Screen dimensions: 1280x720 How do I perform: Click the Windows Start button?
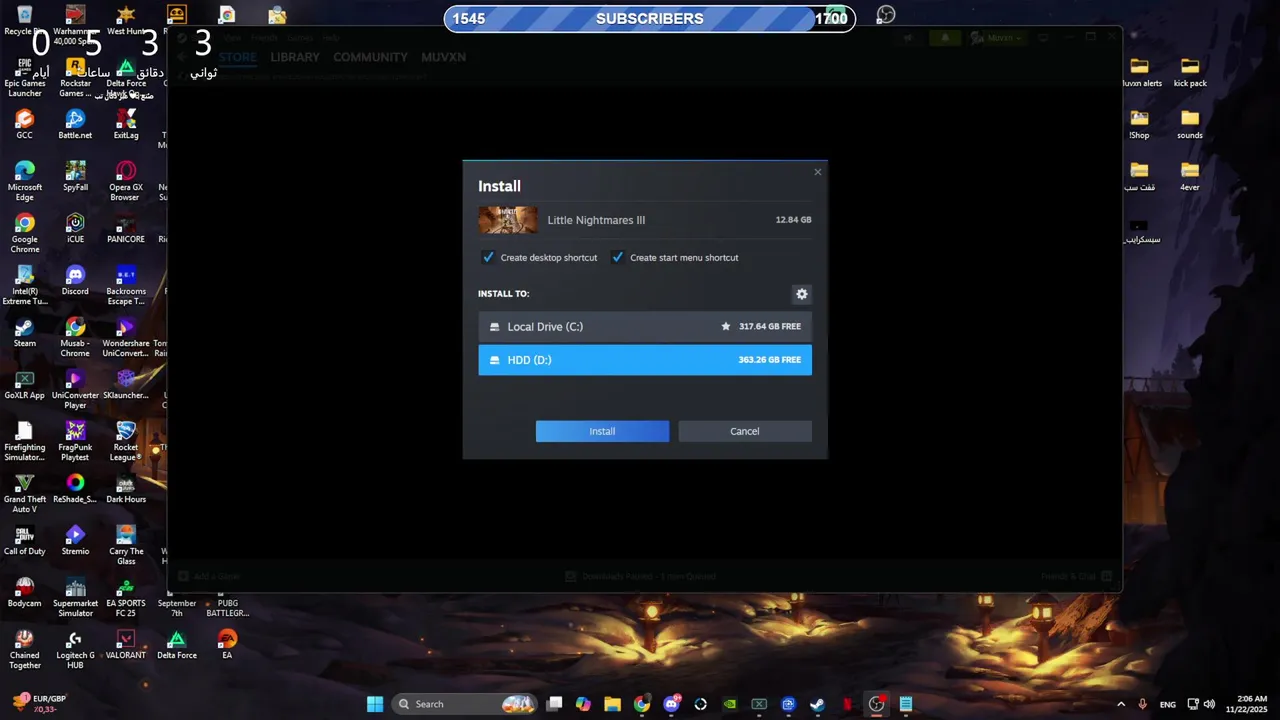(375, 704)
